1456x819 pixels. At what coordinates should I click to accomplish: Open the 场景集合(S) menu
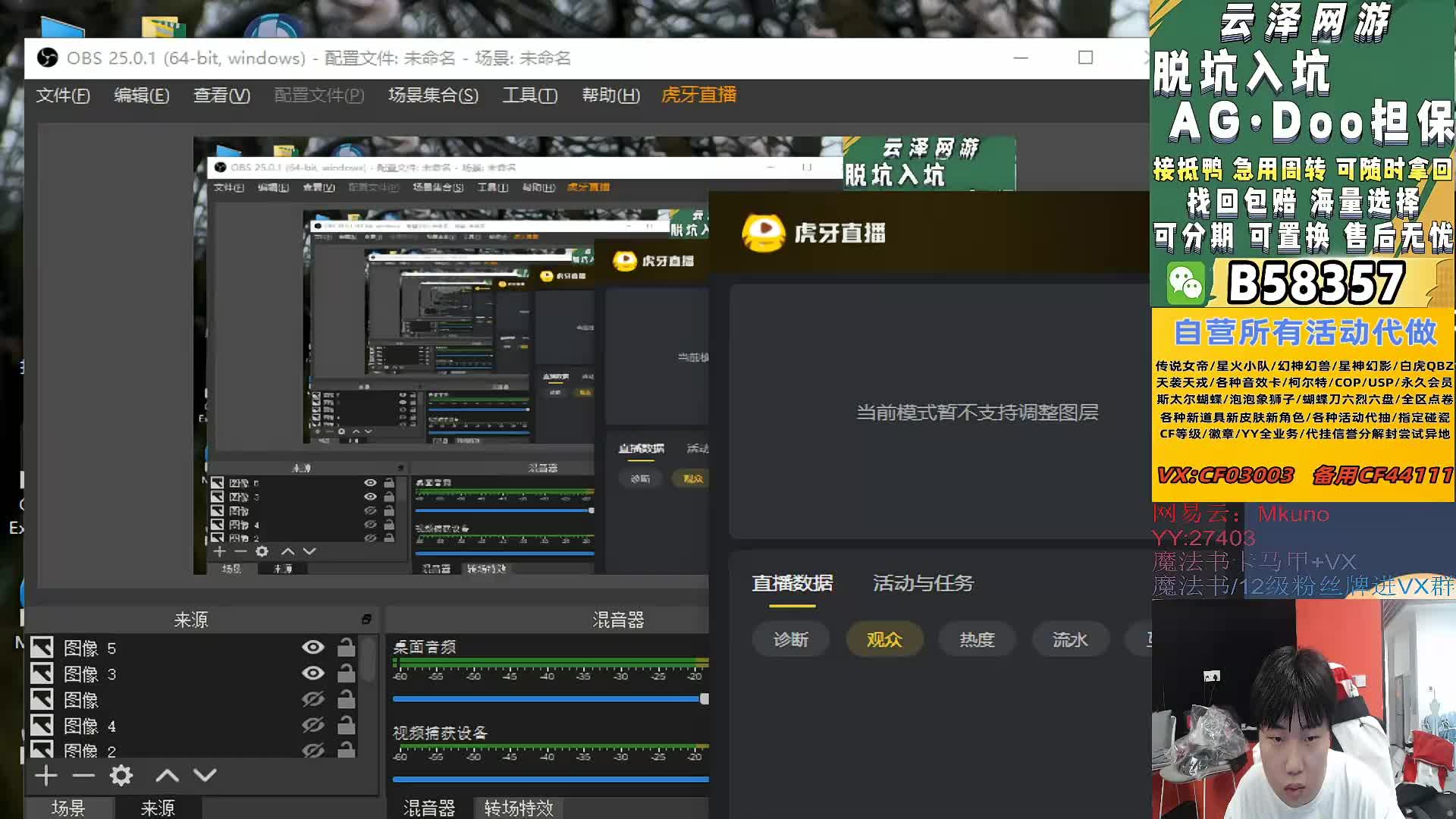point(433,96)
